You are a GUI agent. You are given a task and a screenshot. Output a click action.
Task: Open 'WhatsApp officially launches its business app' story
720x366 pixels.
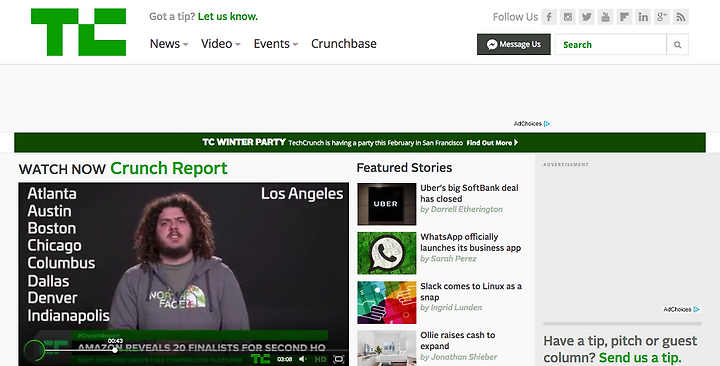coord(471,242)
